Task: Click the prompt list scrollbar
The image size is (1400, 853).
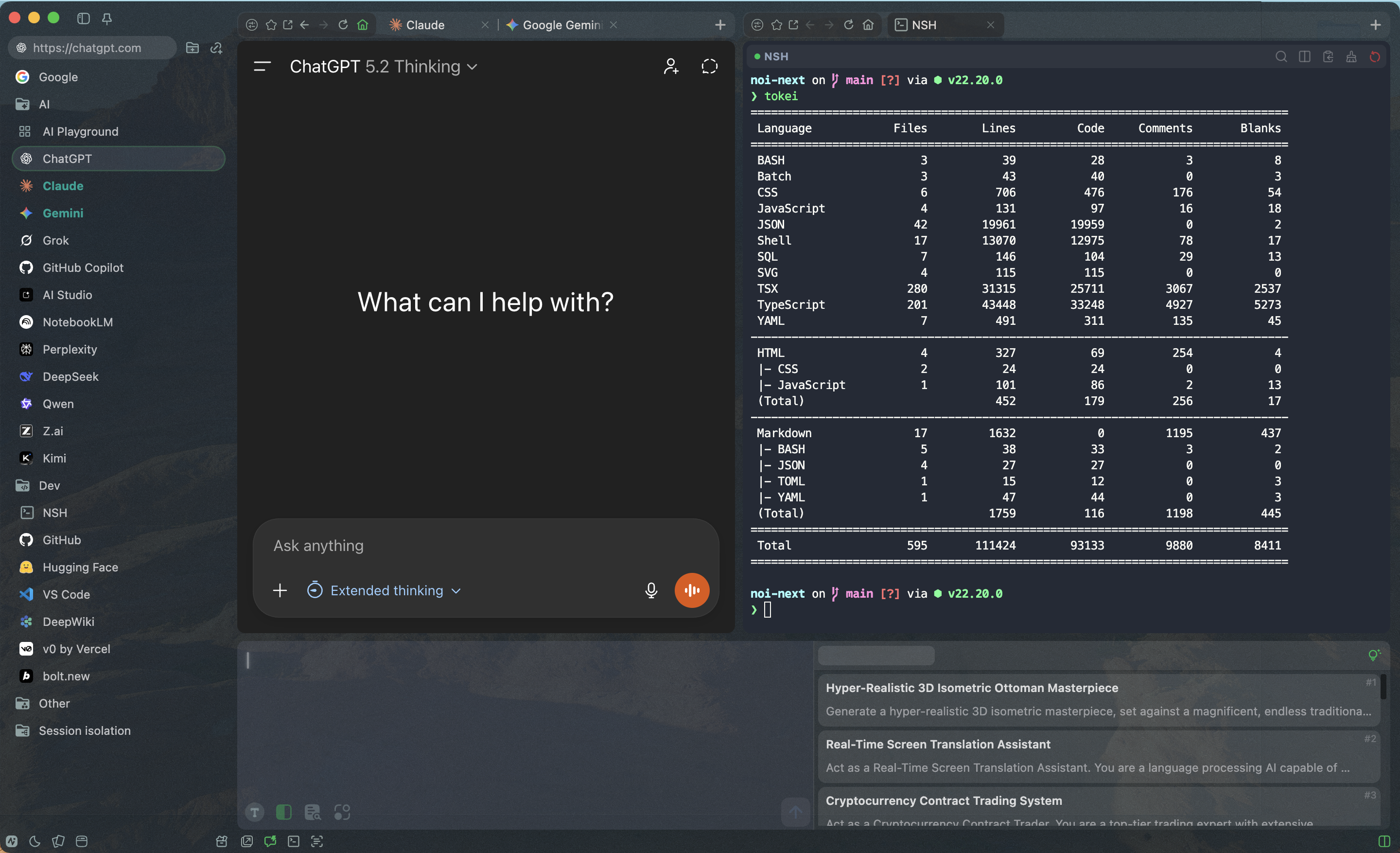Action: (1383, 687)
